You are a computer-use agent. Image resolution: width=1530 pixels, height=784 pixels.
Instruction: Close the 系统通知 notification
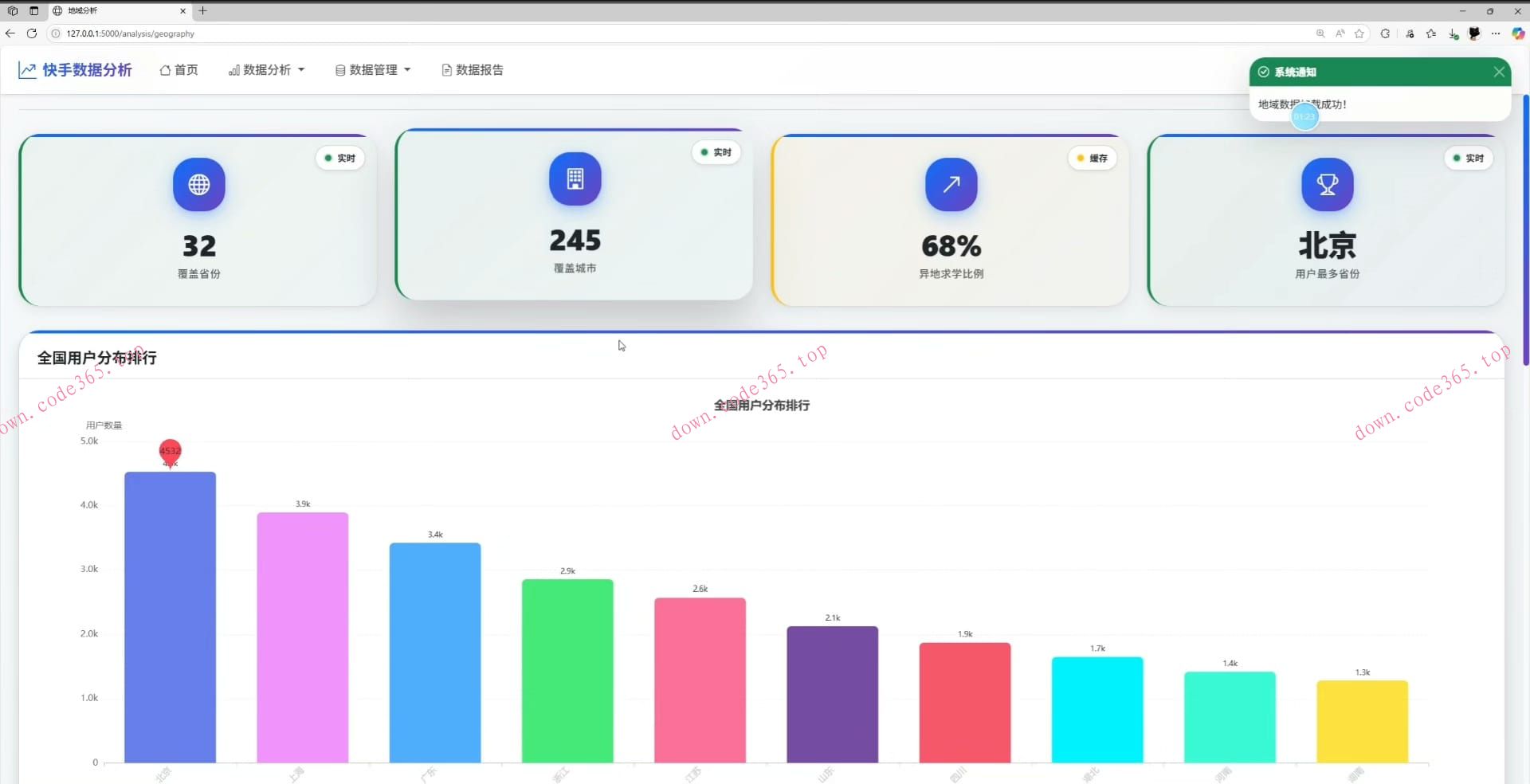[x=1499, y=72]
